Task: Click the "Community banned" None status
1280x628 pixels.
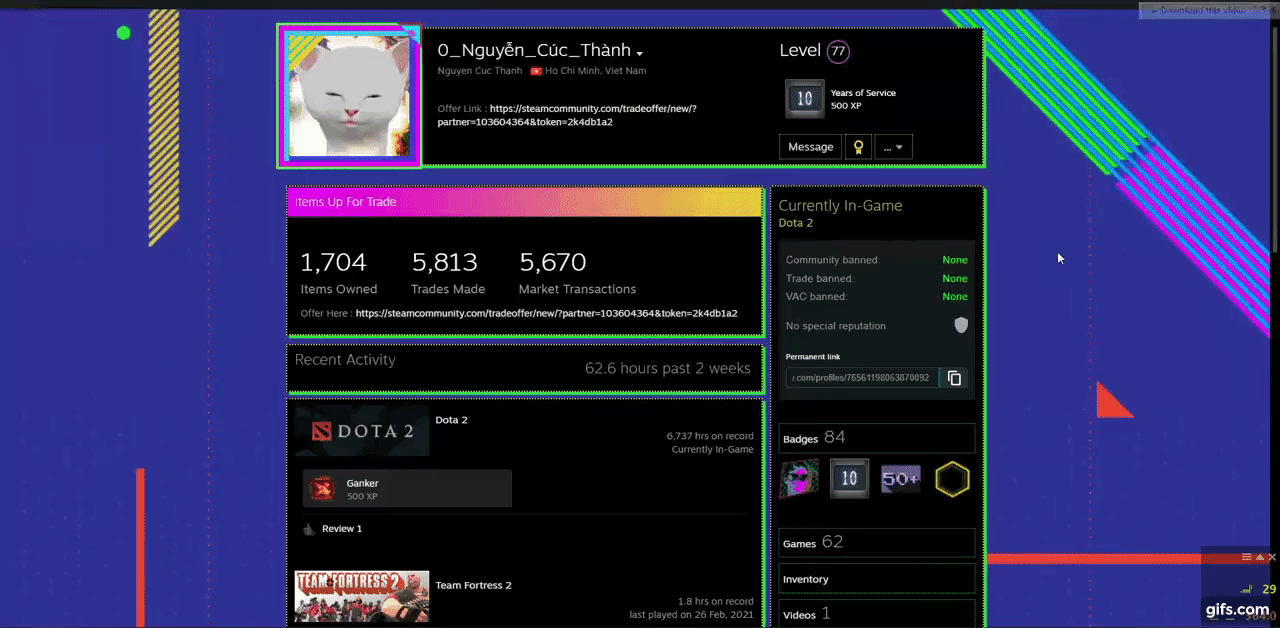Action: click(955, 260)
